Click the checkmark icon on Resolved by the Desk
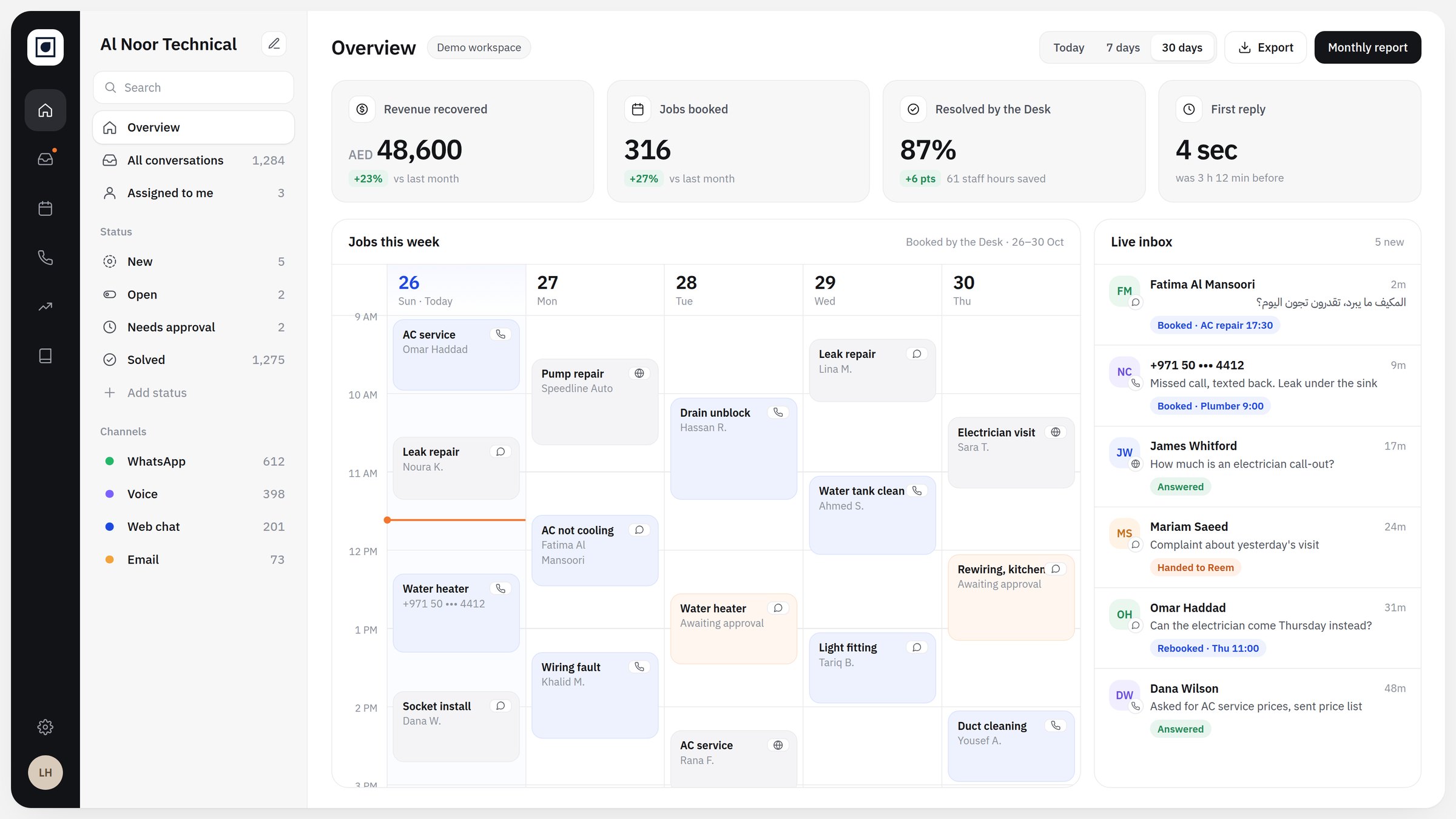This screenshot has height=819, width=1456. (913, 109)
